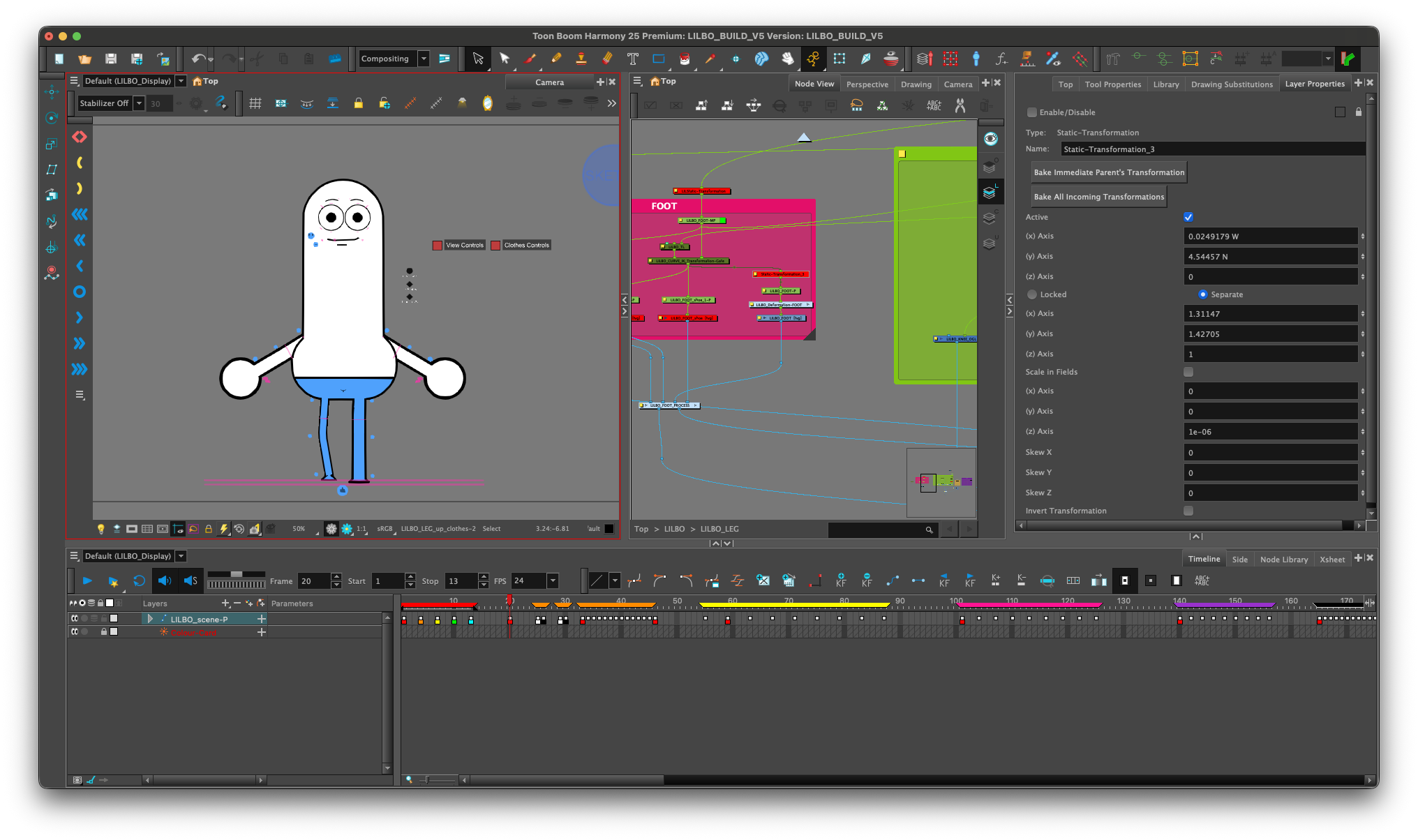
Task: Open the Compositing workspace dropdown
Action: [x=424, y=59]
